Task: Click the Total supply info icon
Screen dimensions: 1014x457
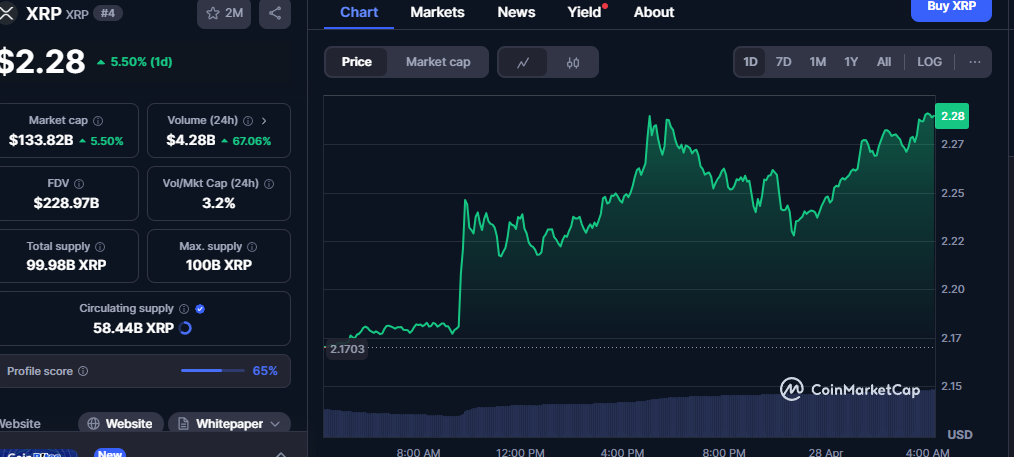Action: (x=100, y=247)
